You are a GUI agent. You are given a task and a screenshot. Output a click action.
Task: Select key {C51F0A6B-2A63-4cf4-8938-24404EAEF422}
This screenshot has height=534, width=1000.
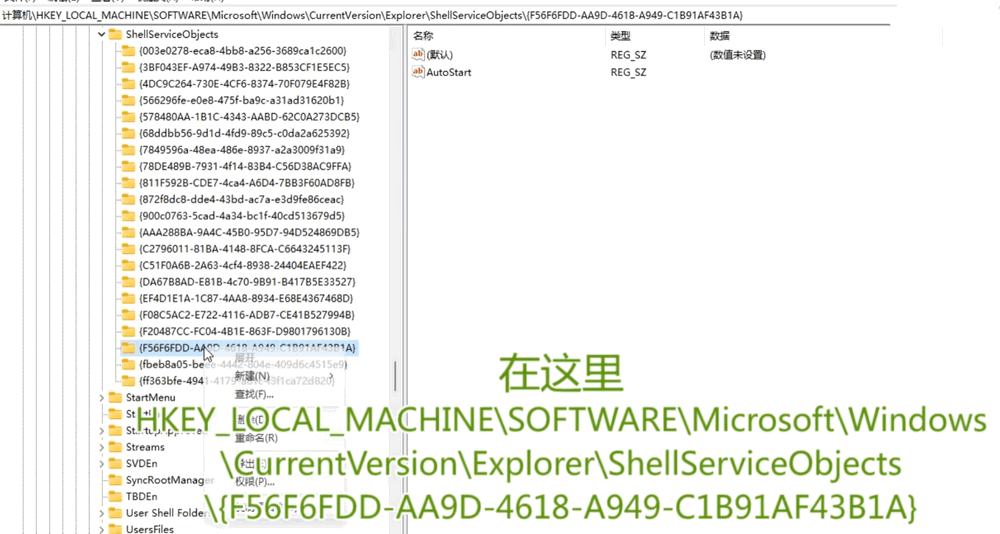(x=242, y=265)
